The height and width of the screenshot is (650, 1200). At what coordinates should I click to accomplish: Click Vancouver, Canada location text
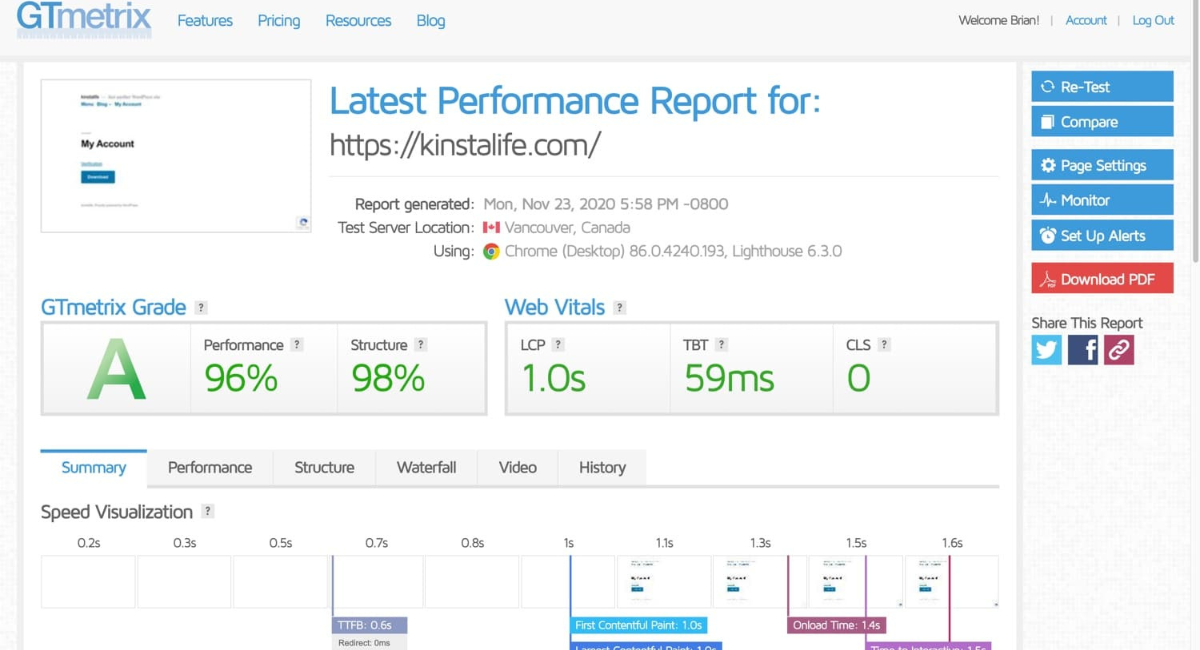pos(567,228)
